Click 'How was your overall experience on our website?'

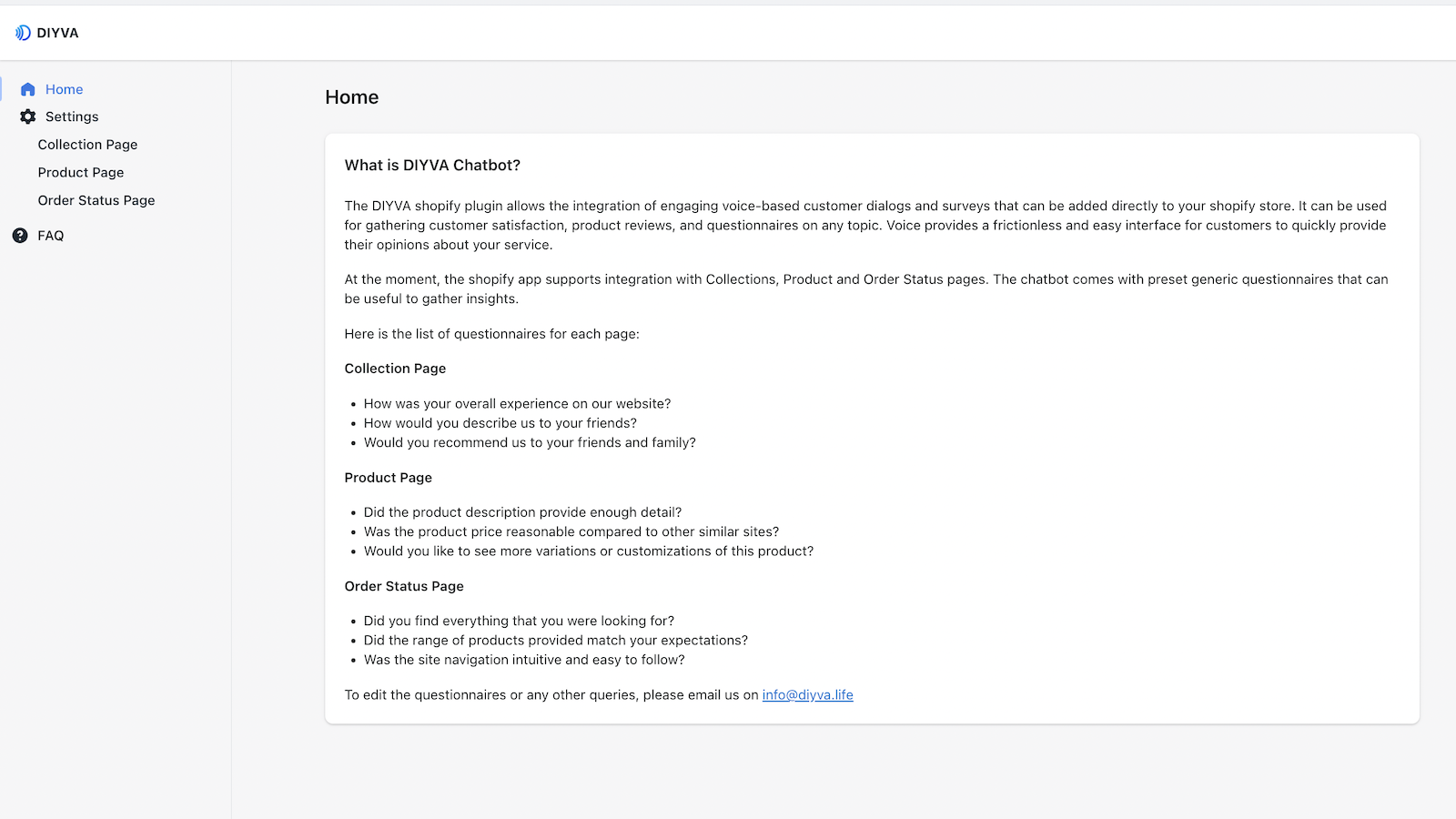point(517,404)
